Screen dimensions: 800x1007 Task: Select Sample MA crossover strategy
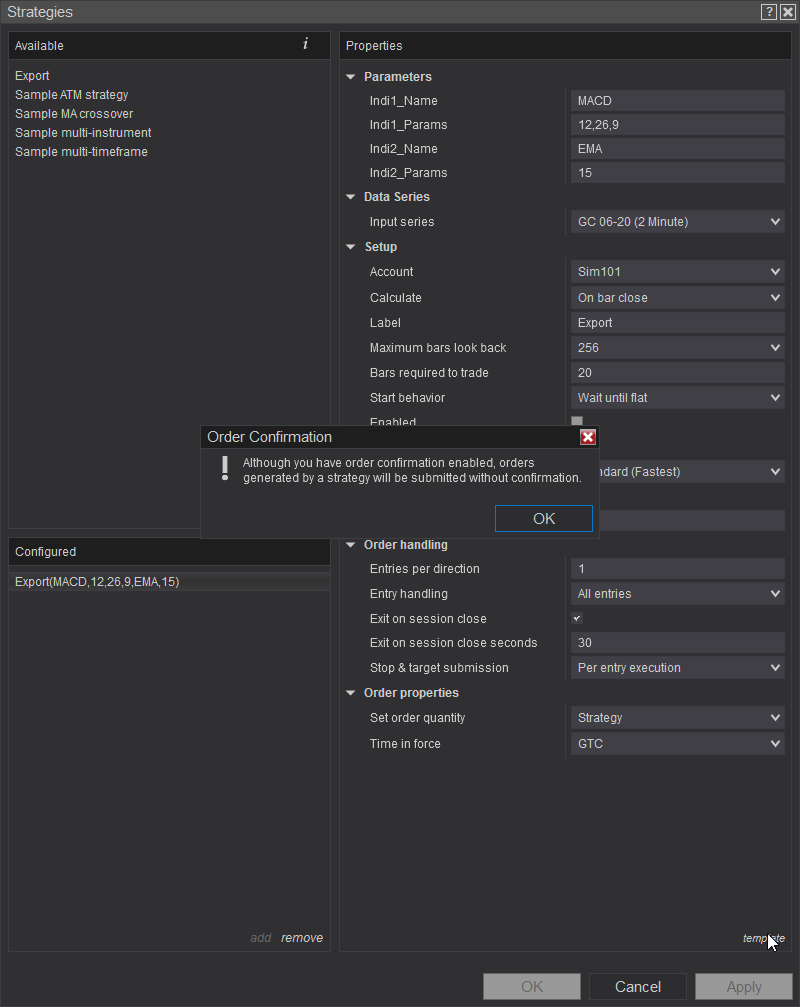[74, 114]
